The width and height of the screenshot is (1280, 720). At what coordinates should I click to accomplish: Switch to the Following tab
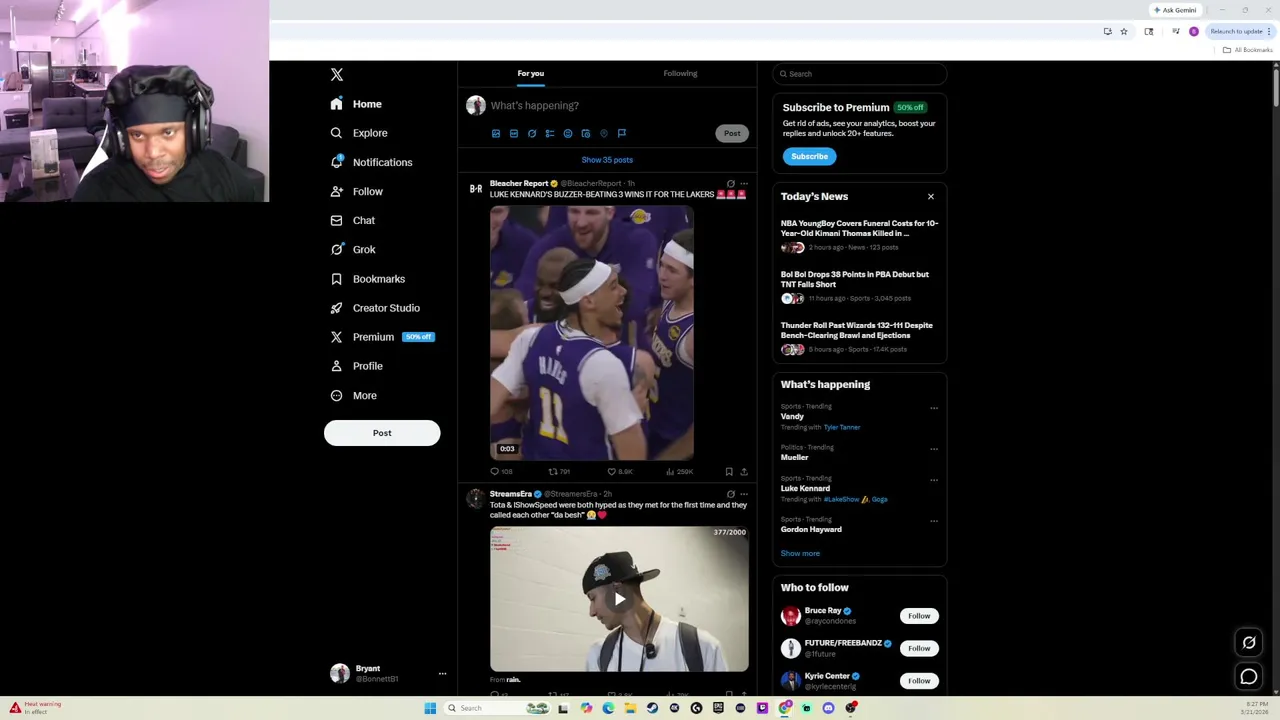[680, 73]
